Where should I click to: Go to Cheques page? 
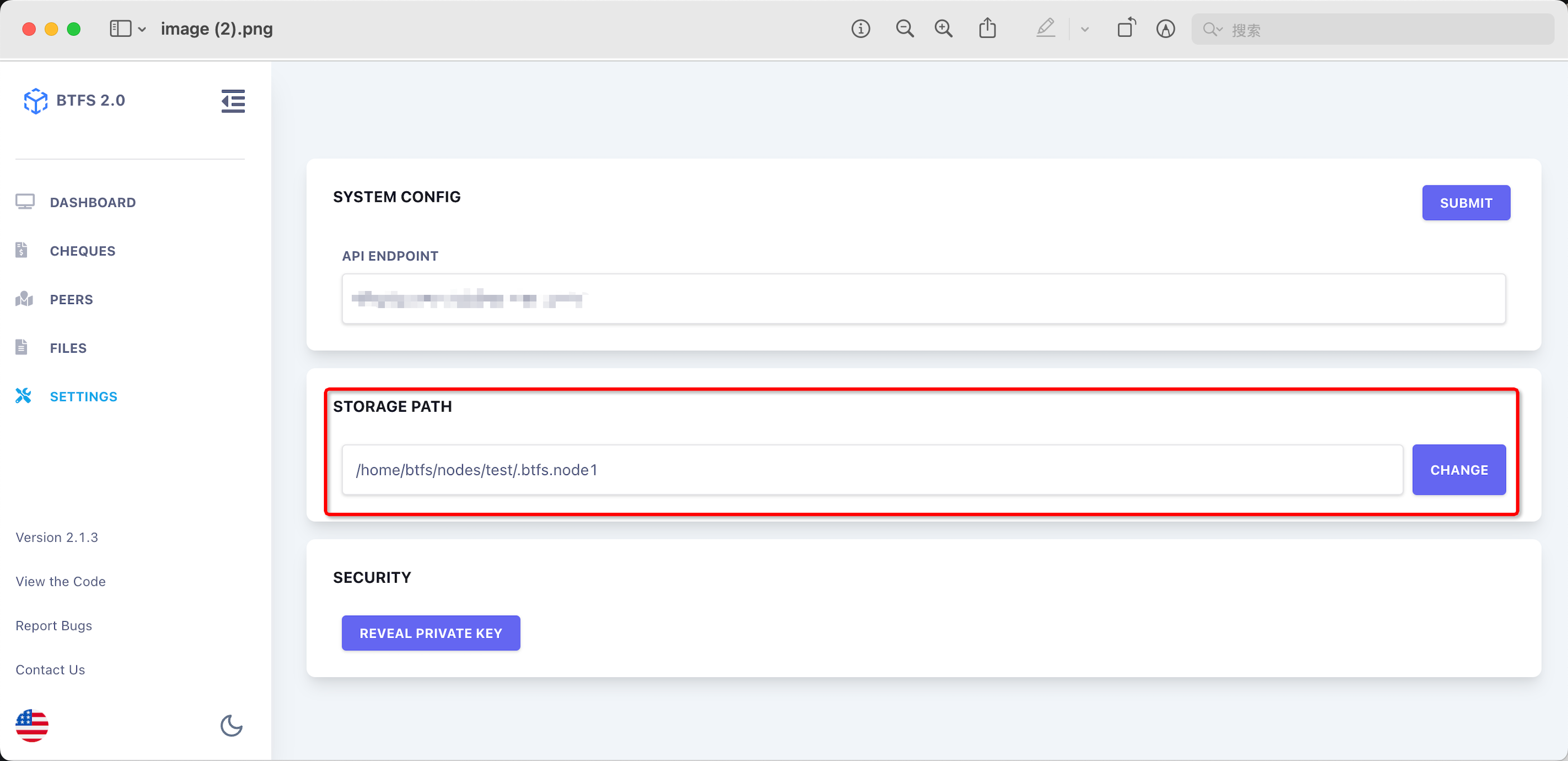tap(82, 251)
